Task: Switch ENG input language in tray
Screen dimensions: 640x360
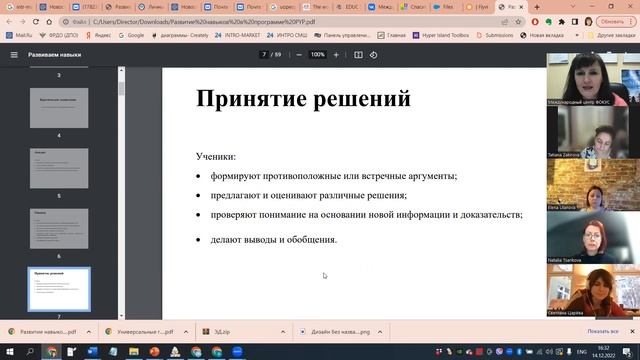Action: 582,352
